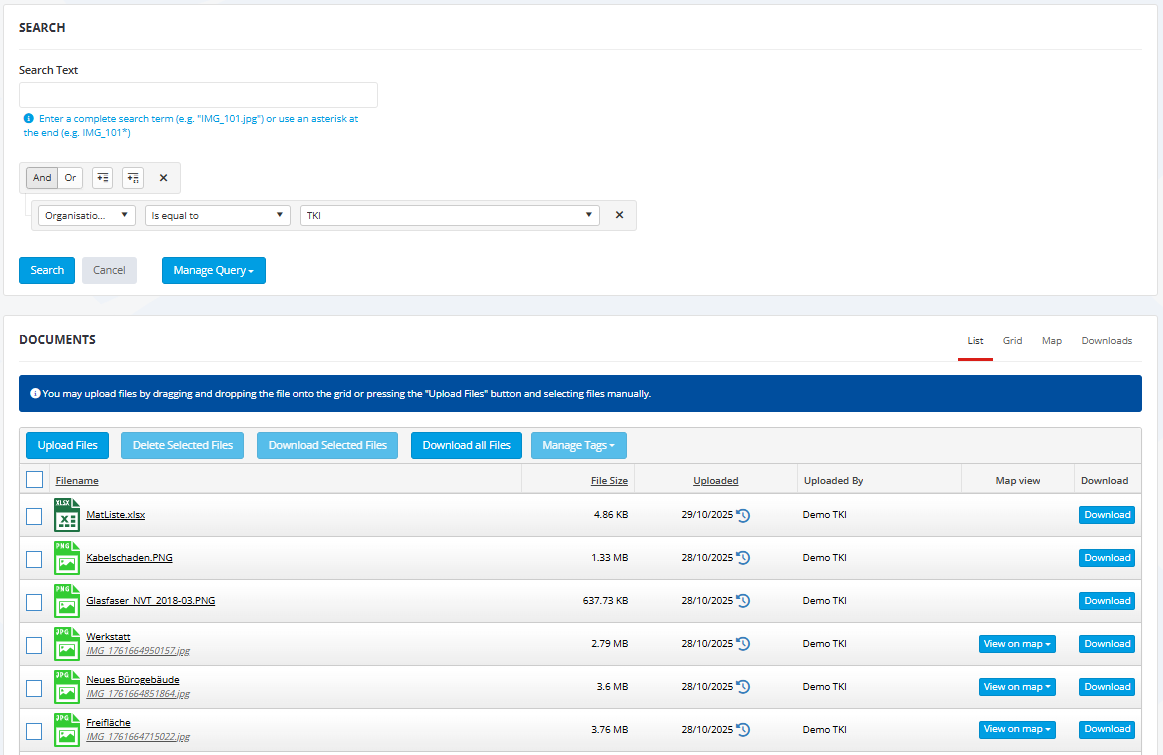Tick the checkbox for MatListe.xlsx
1163x755 pixels.
34,516
